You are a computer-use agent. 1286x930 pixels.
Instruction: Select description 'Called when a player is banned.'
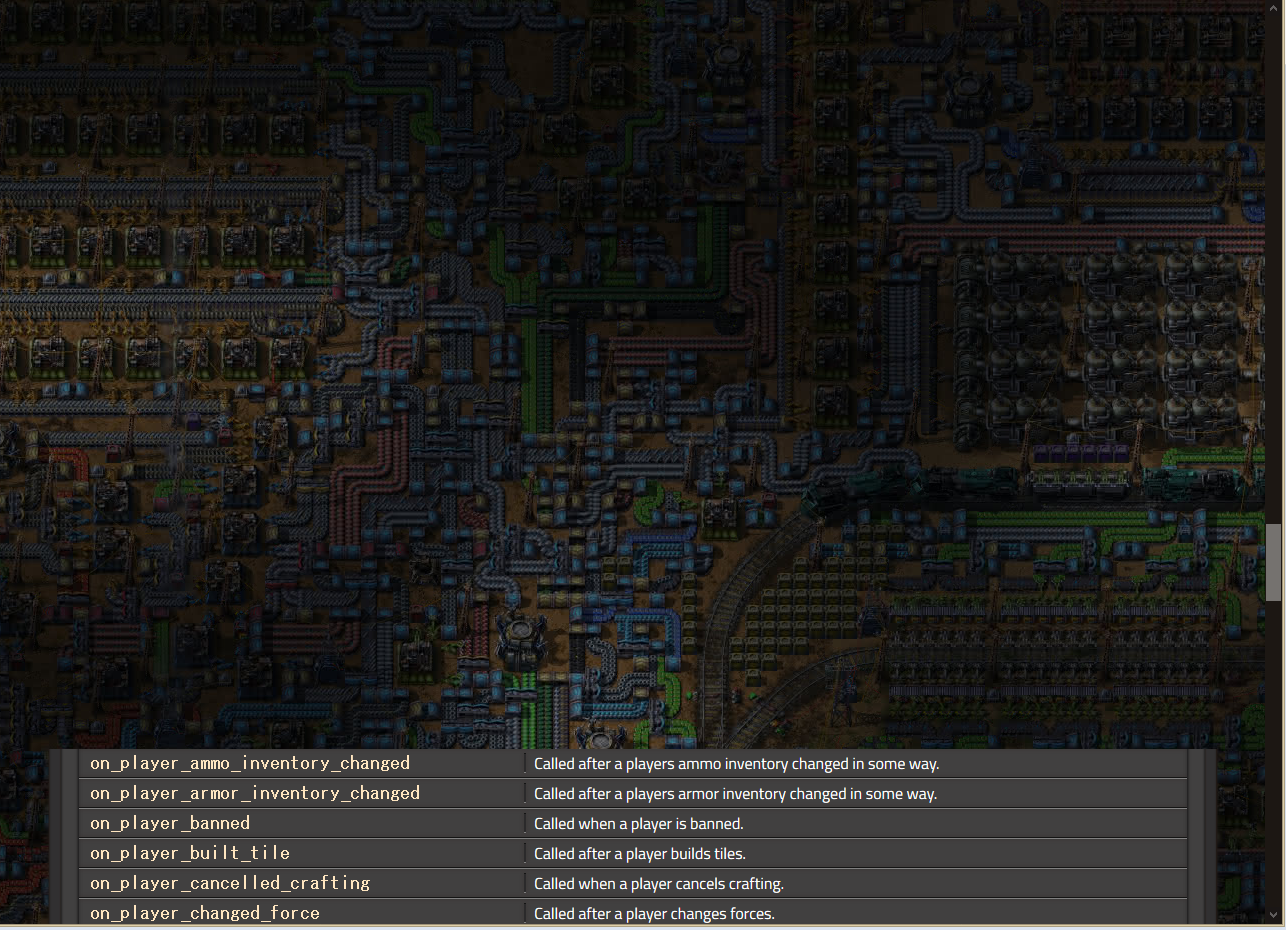[639, 824]
